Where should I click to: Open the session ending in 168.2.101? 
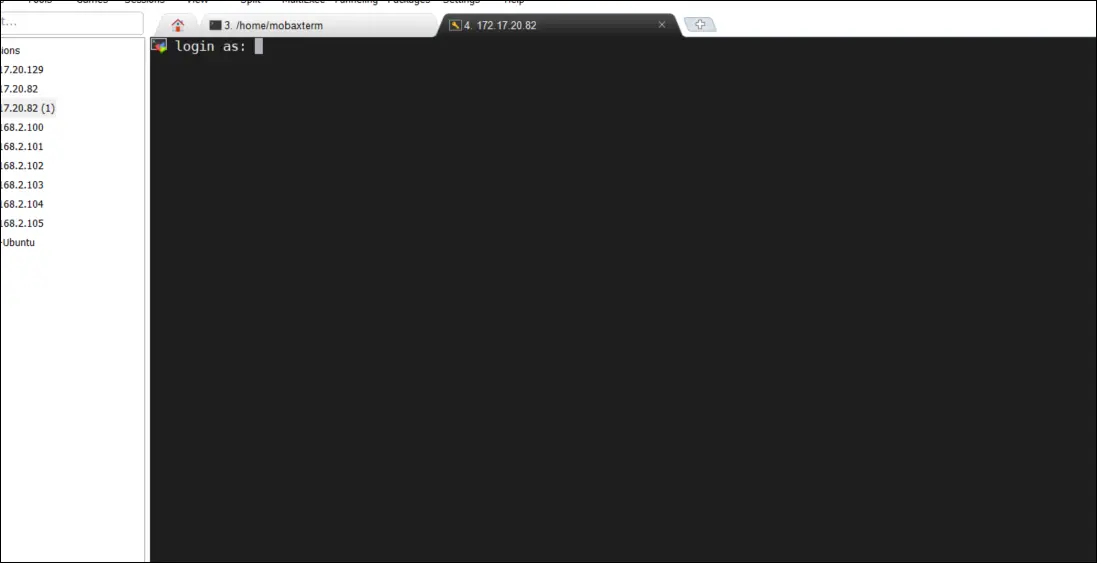(x=21, y=147)
